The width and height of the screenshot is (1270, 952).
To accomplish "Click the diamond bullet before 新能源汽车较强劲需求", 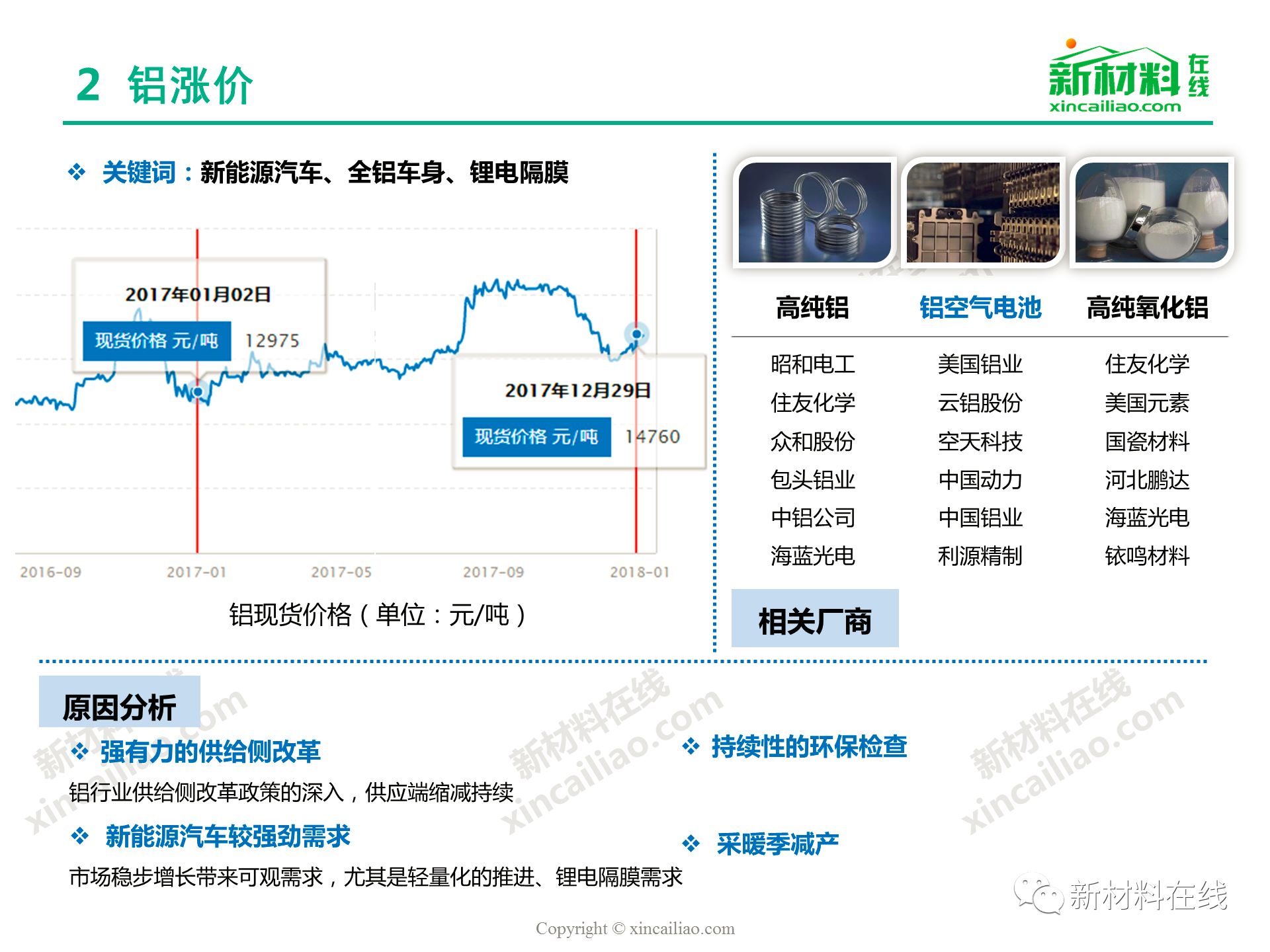I will tap(80, 836).
